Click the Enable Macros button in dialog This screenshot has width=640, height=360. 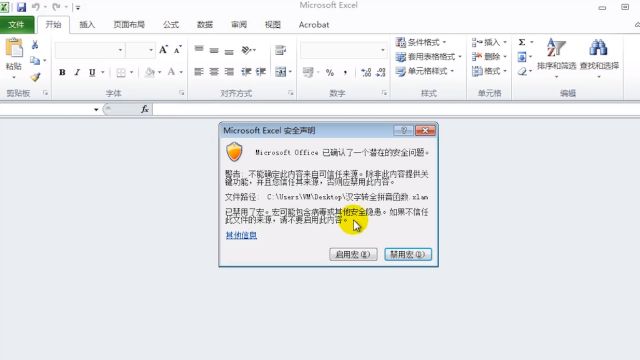[353, 254]
